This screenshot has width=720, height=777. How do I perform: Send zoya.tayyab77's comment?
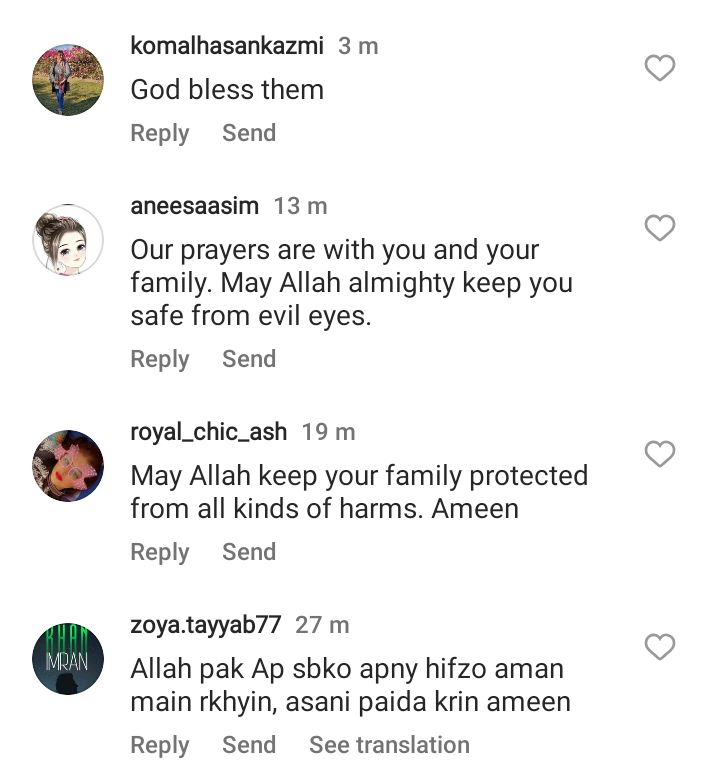(x=249, y=745)
